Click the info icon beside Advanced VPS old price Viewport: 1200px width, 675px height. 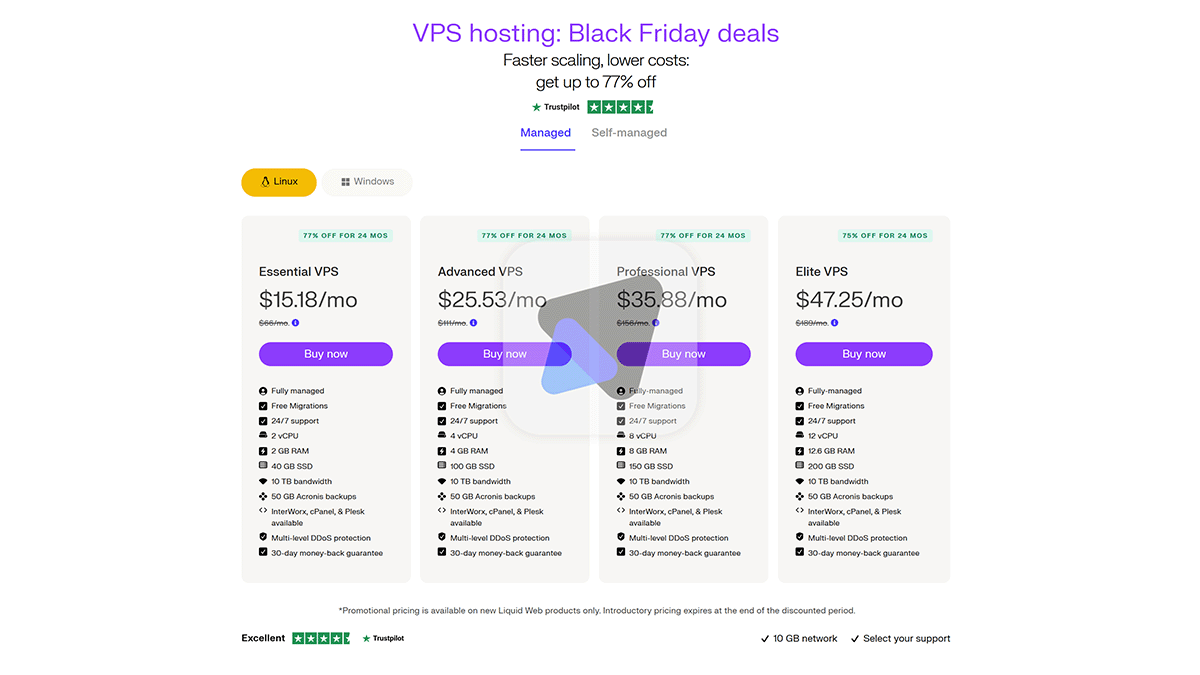tap(474, 323)
